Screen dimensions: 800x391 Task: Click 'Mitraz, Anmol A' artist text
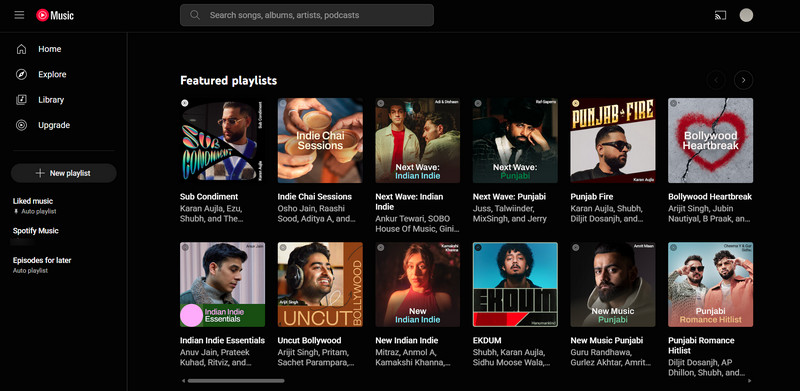413,358
